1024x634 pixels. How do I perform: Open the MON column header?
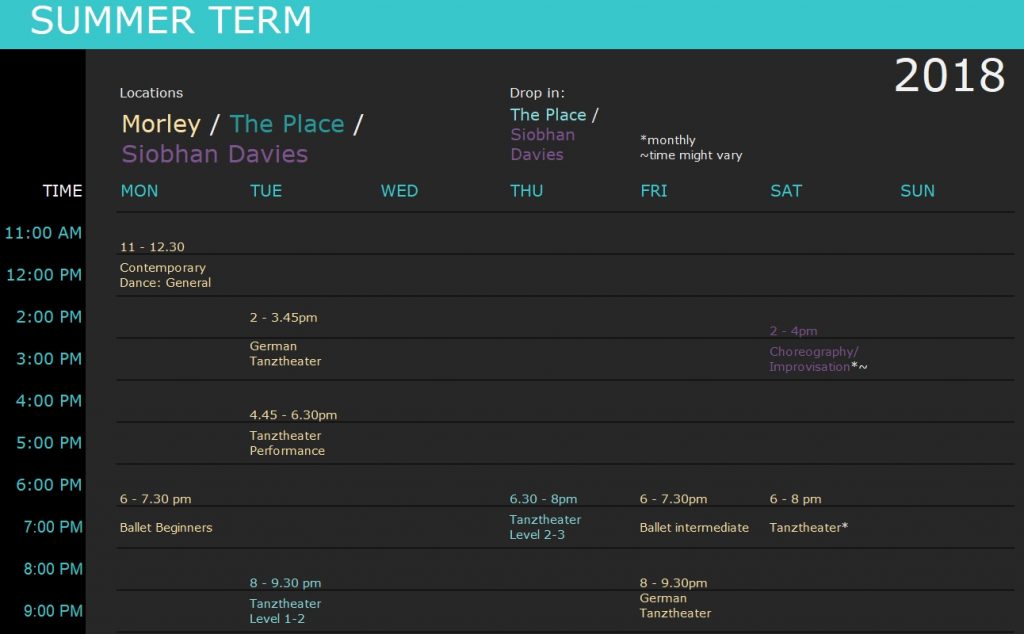tap(139, 191)
